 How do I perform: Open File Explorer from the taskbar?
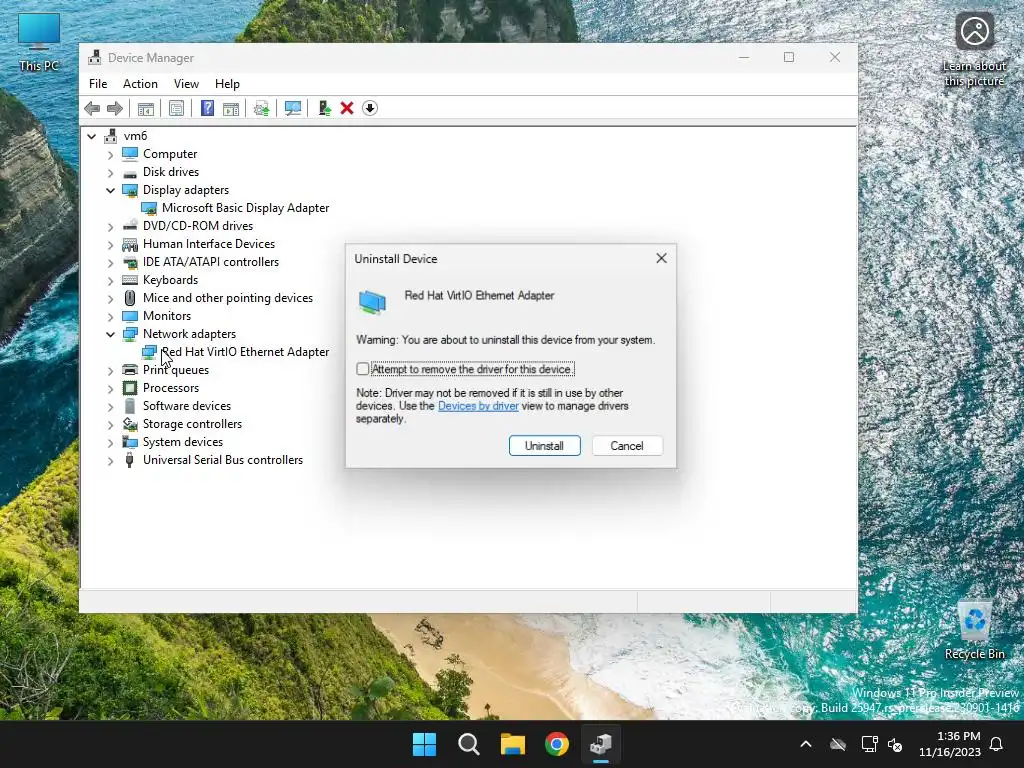513,744
